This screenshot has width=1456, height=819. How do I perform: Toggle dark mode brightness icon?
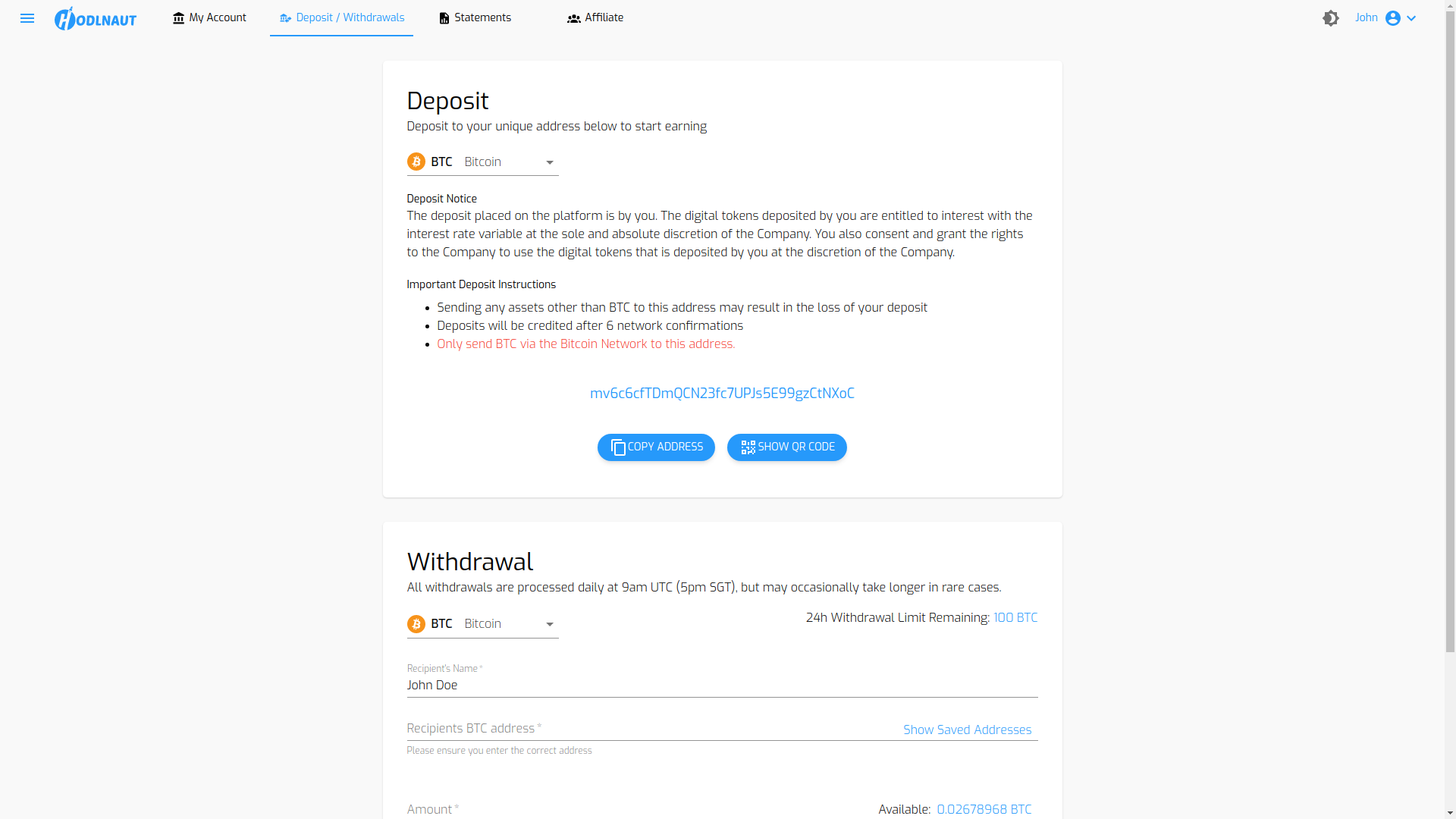click(x=1331, y=18)
